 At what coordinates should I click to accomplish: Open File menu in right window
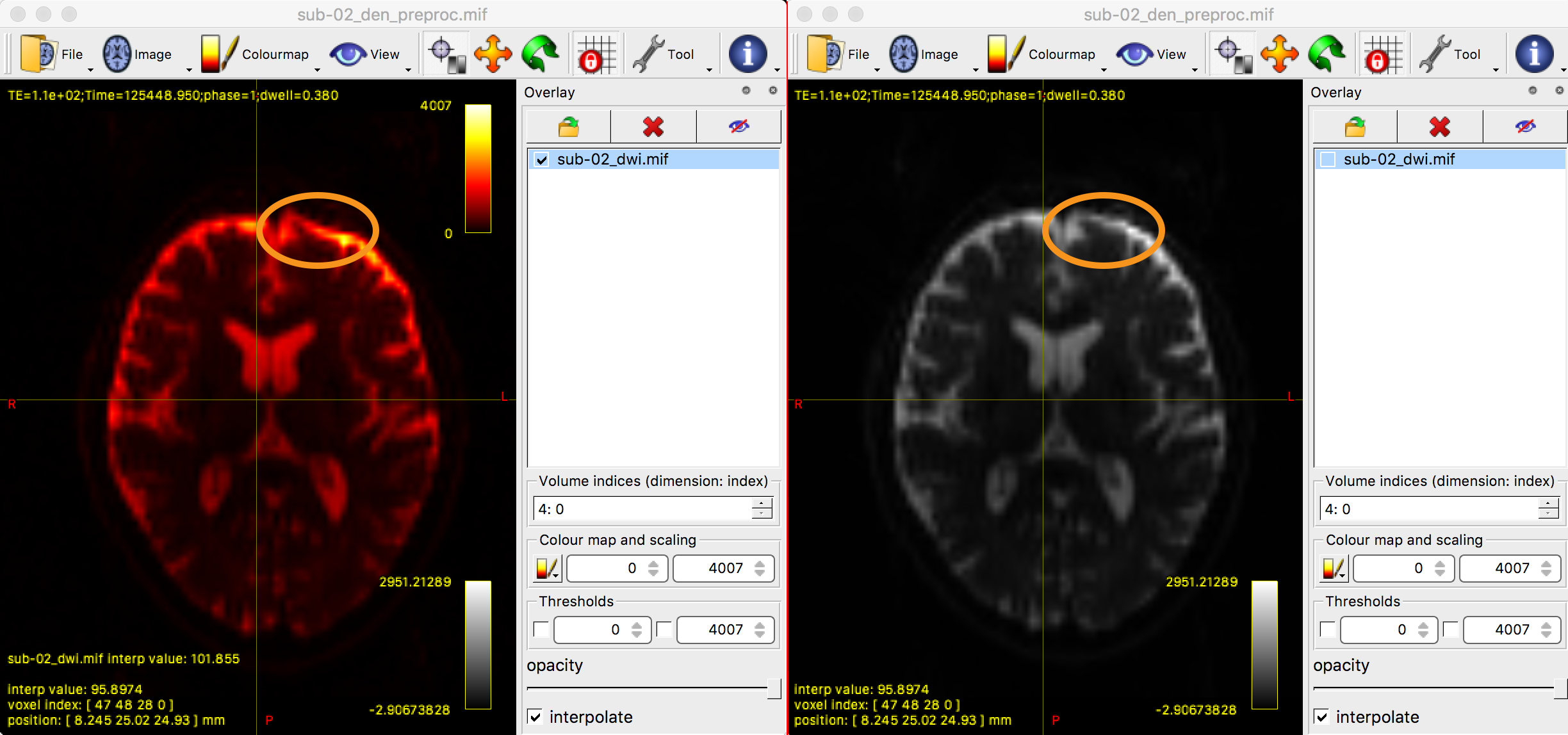[x=842, y=54]
